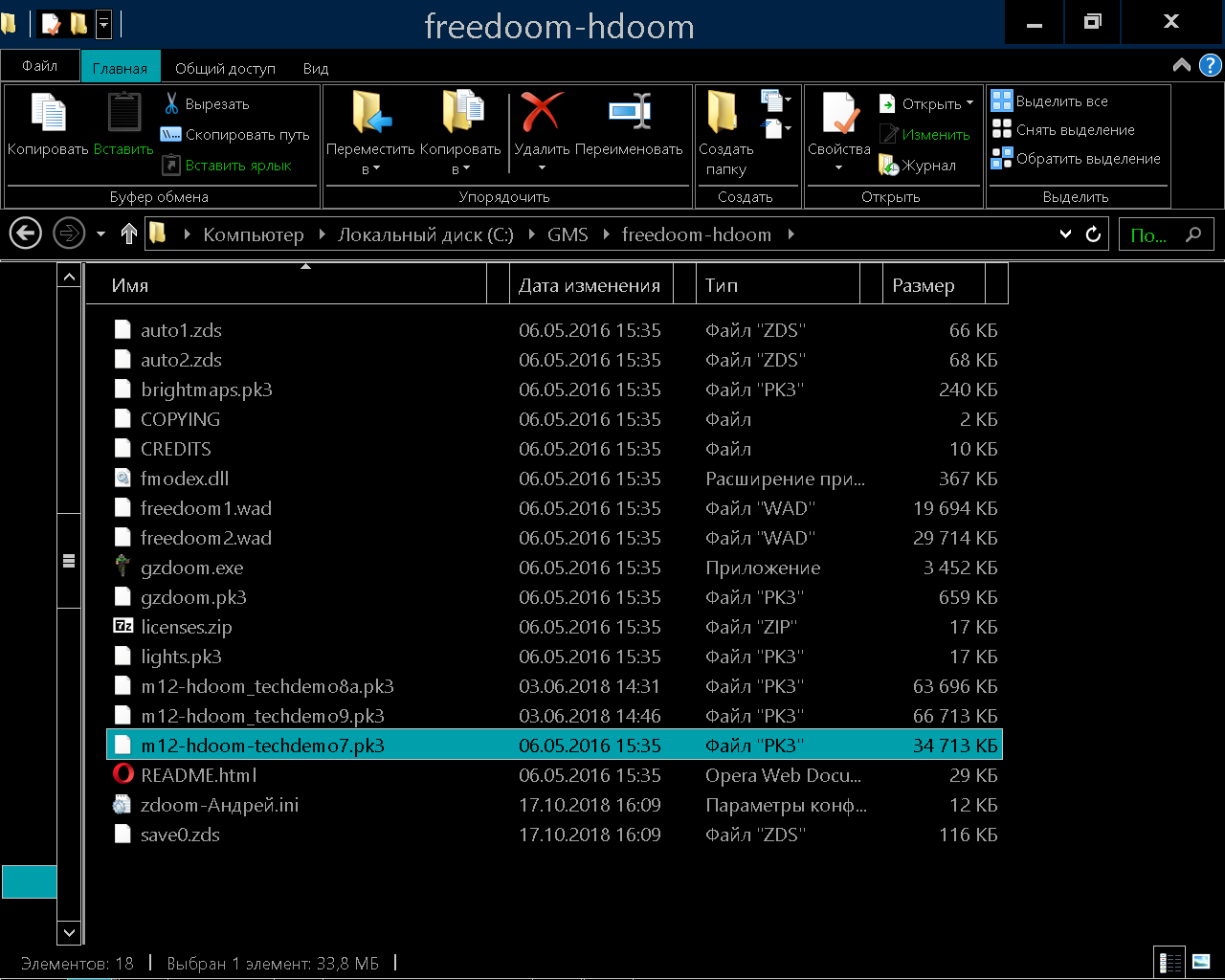The height and width of the screenshot is (980, 1225).
Task: Click Copy path command
Action: tap(235, 134)
